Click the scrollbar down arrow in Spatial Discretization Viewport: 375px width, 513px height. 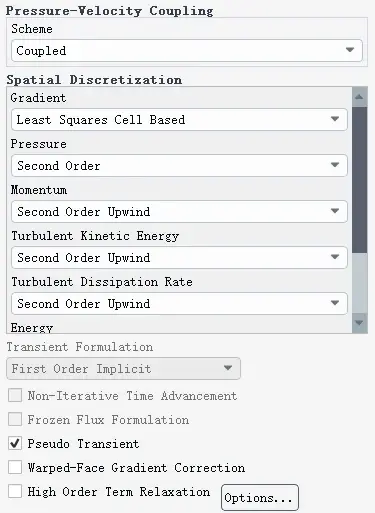[359, 323]
